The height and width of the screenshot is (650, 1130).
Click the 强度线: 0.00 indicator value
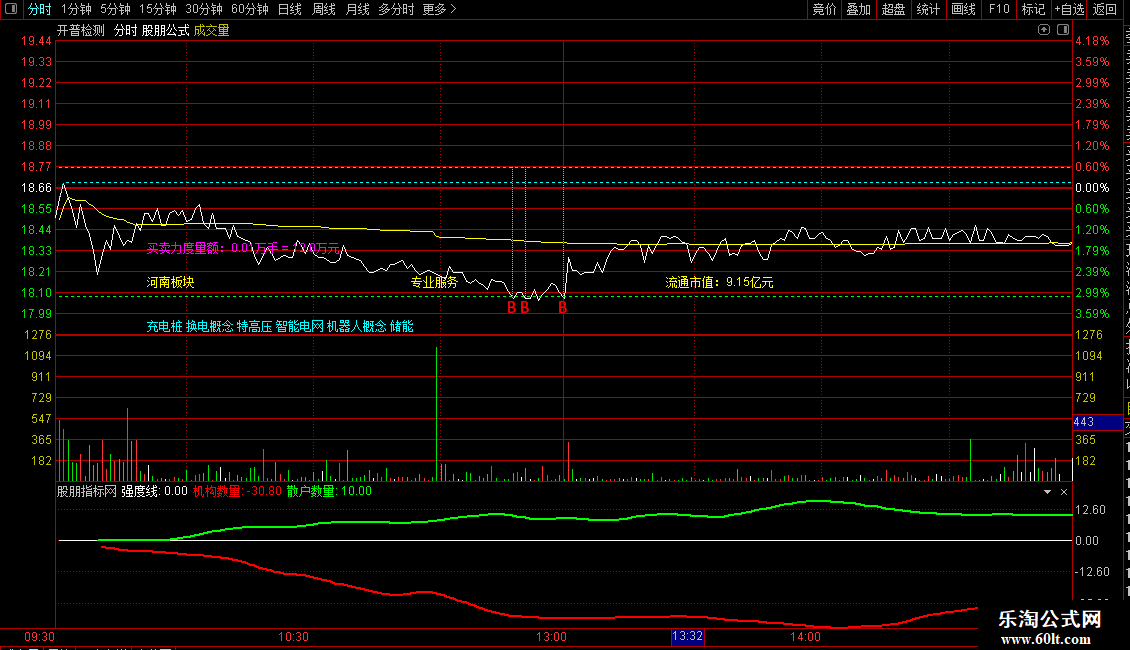point(154,491)
